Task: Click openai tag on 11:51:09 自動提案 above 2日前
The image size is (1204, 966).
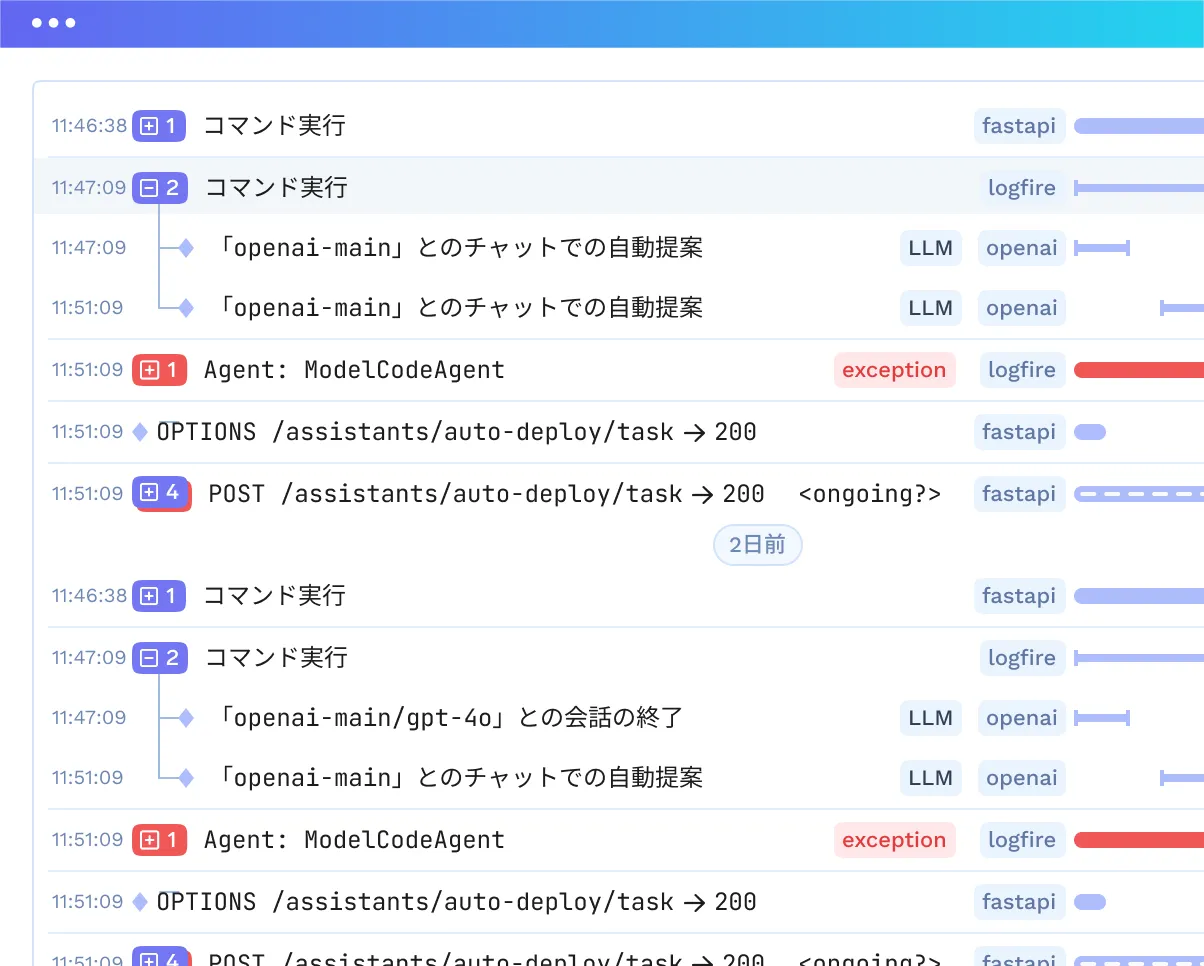Action: 1022,308
